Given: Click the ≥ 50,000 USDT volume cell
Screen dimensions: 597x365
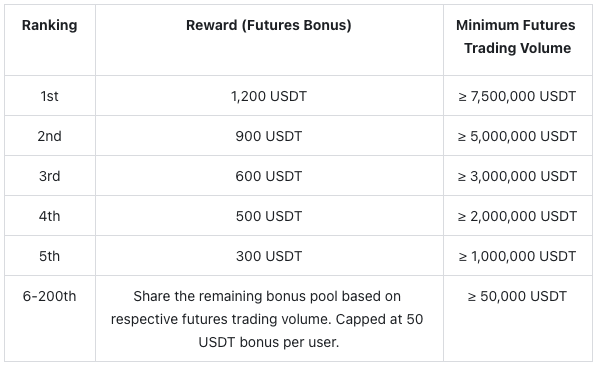Looking at the screenshot, I should click(518, 319).
